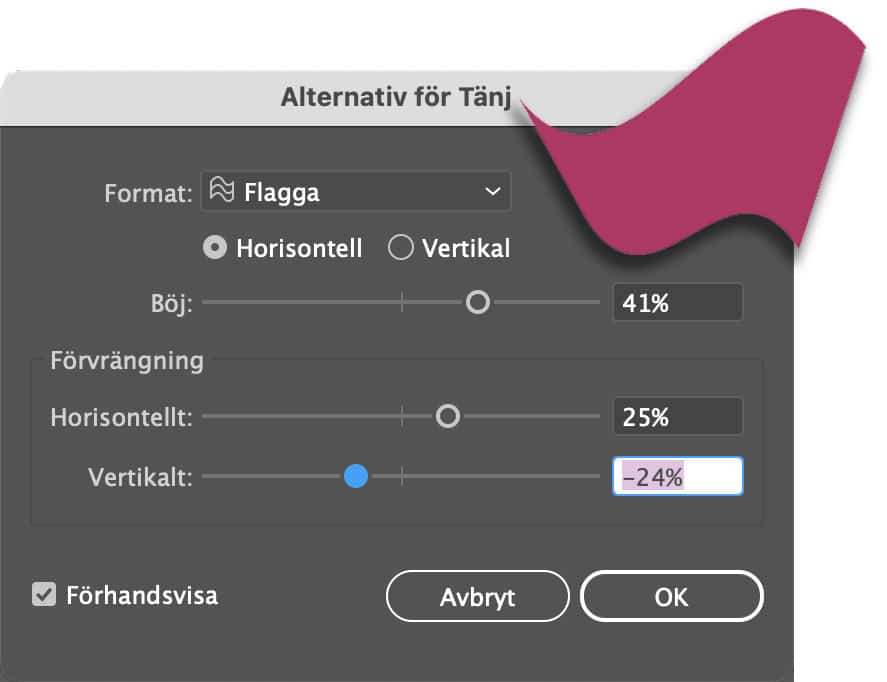Click the Horisontellt distortion slider handle
Image resolution: width=887 pixels, height=682 pixels.
[448, 416]
